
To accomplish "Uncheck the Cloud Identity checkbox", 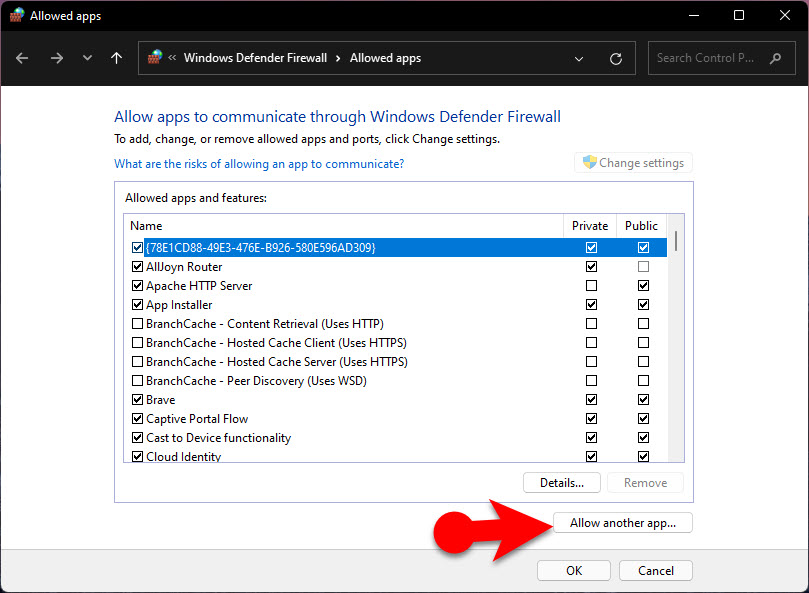I will [x=137, y=457].
